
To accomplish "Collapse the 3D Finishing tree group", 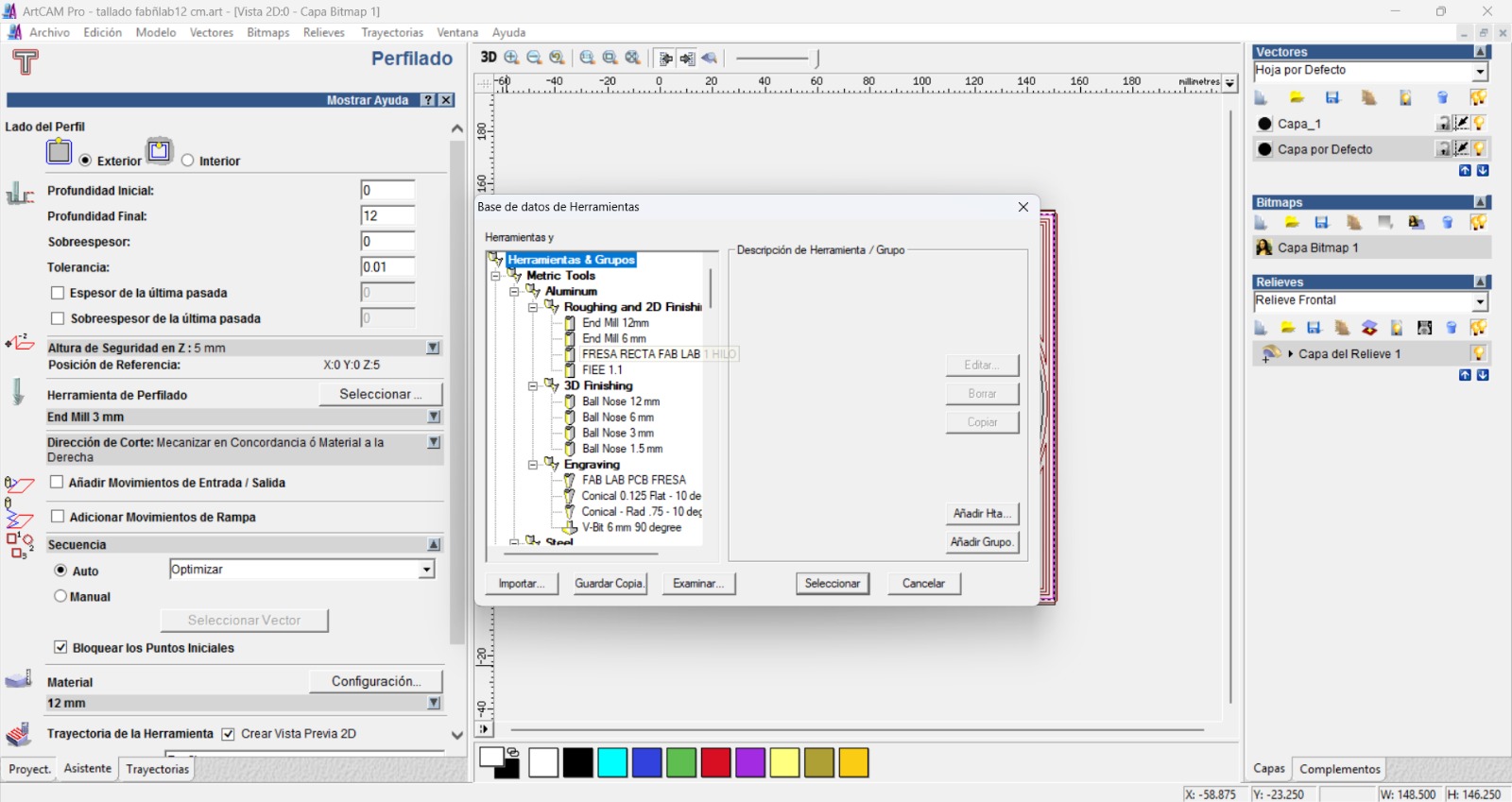I will 533,385.
